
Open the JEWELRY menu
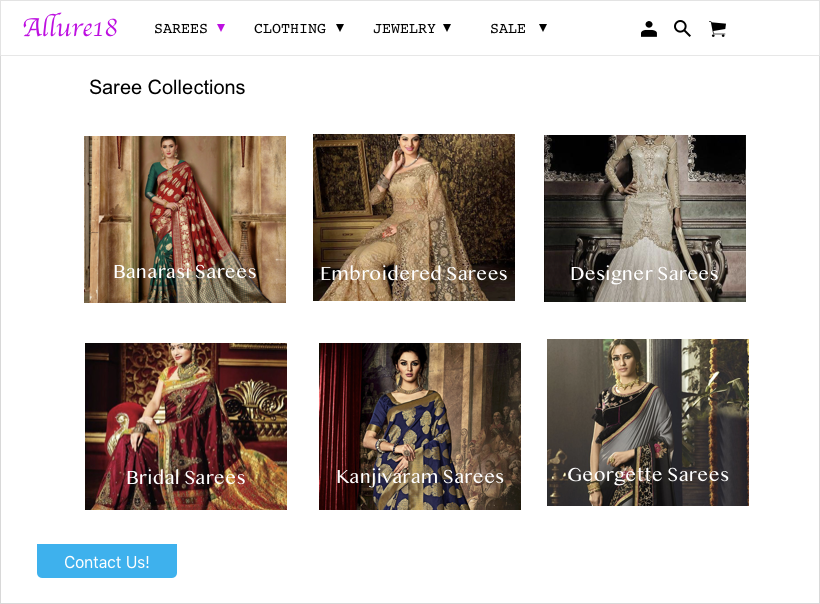click(404, 28)
